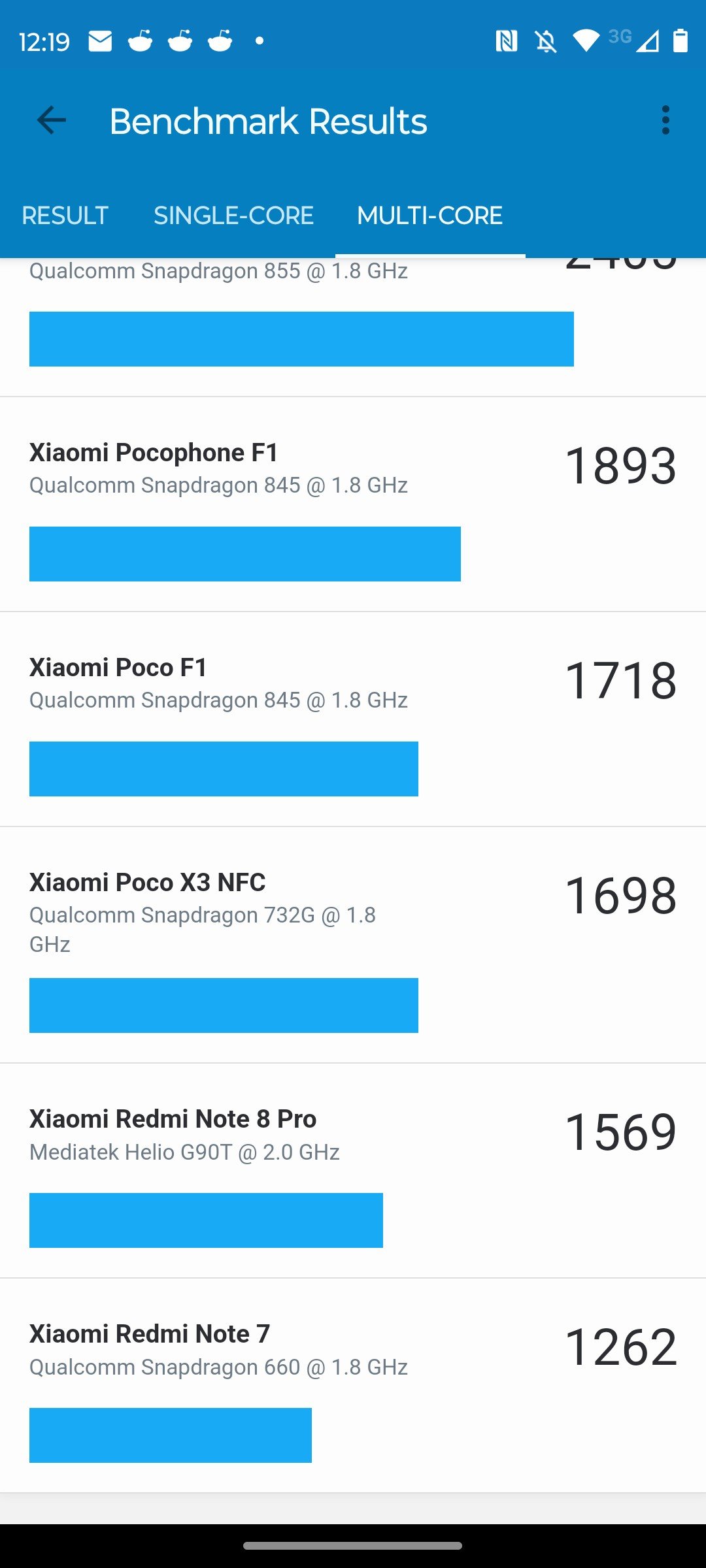Tap the NFC status icon
This screenshot has height=1568, width=706.
coord(506,41)
